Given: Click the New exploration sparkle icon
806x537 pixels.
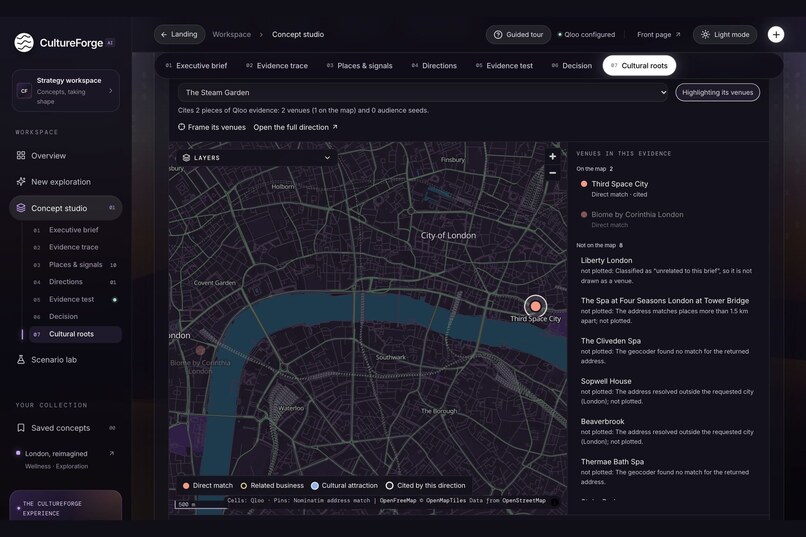Looking at the screenshot, I should click(x=21, y=181).
